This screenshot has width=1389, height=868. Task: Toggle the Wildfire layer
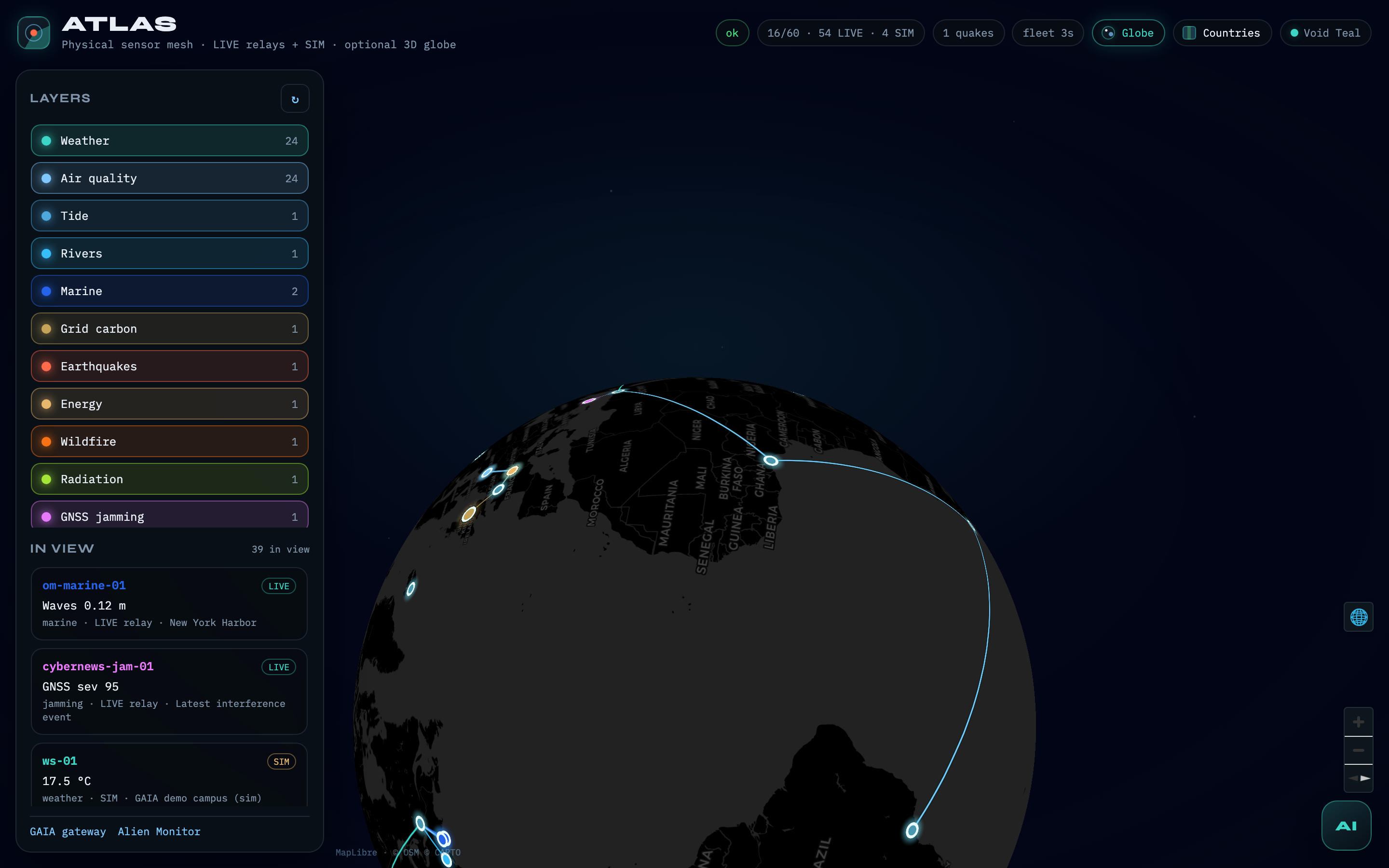click(169, 441)
